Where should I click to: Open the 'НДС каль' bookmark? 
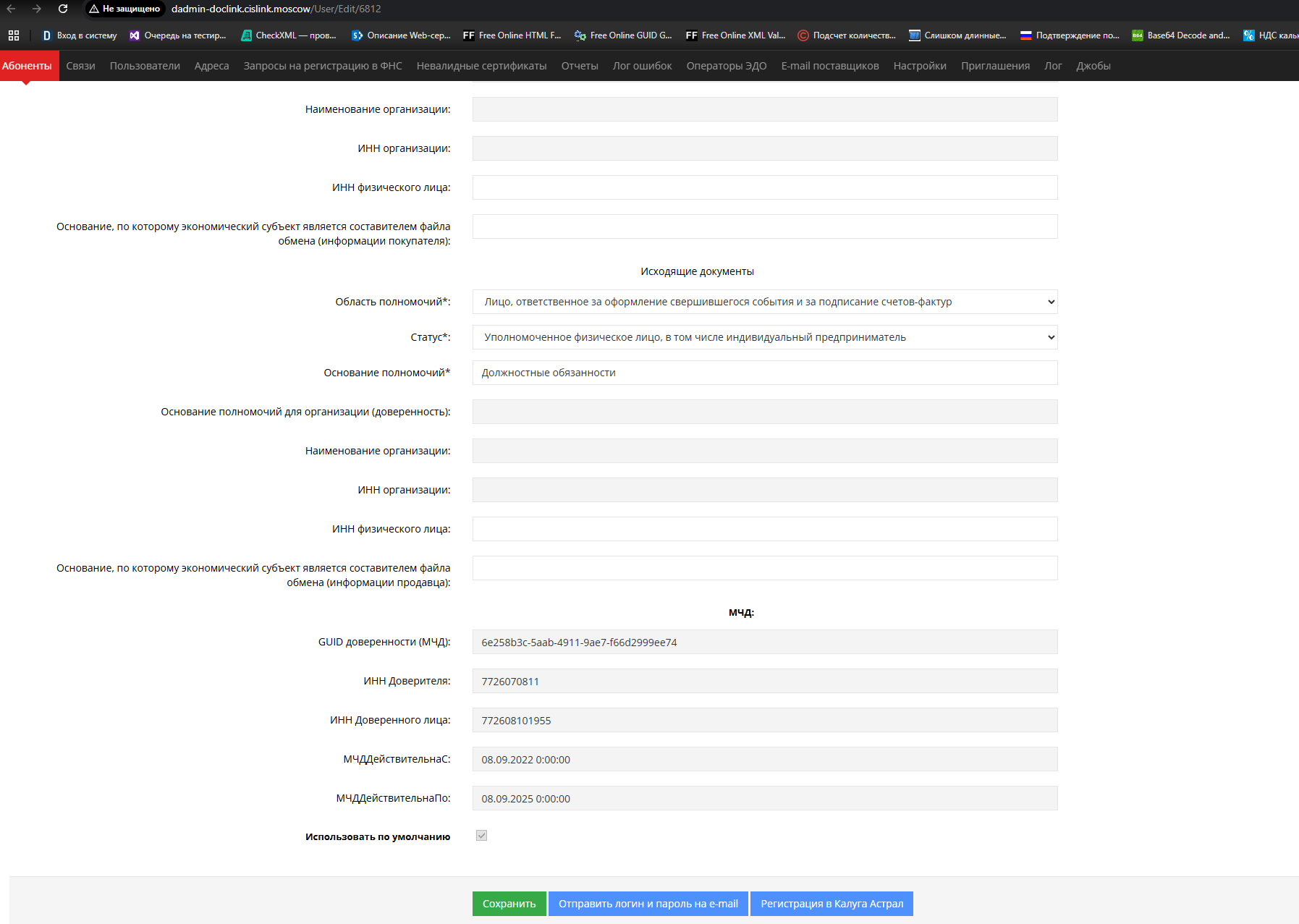1271,35
